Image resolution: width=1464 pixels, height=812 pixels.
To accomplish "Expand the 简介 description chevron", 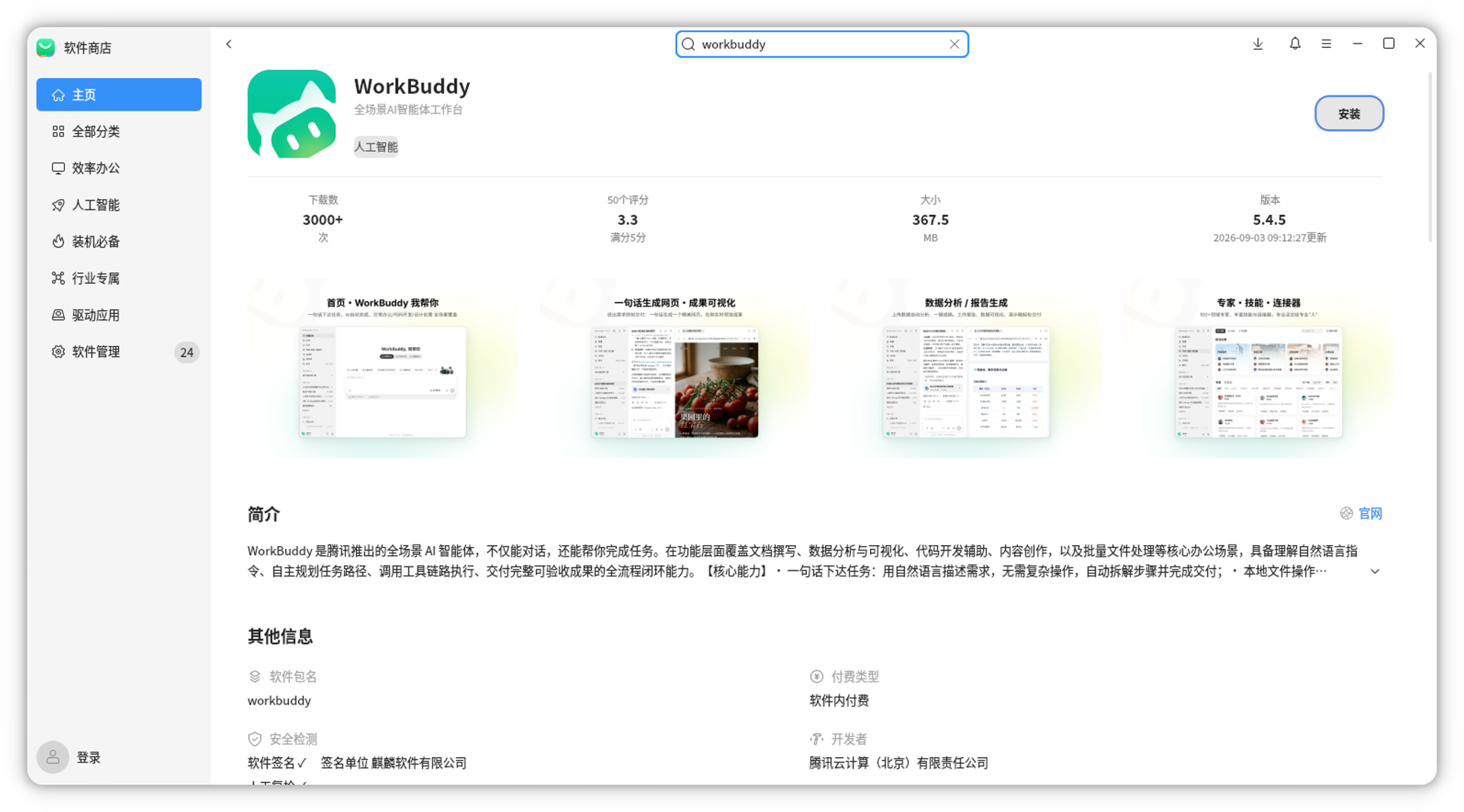I will 1375,571.
